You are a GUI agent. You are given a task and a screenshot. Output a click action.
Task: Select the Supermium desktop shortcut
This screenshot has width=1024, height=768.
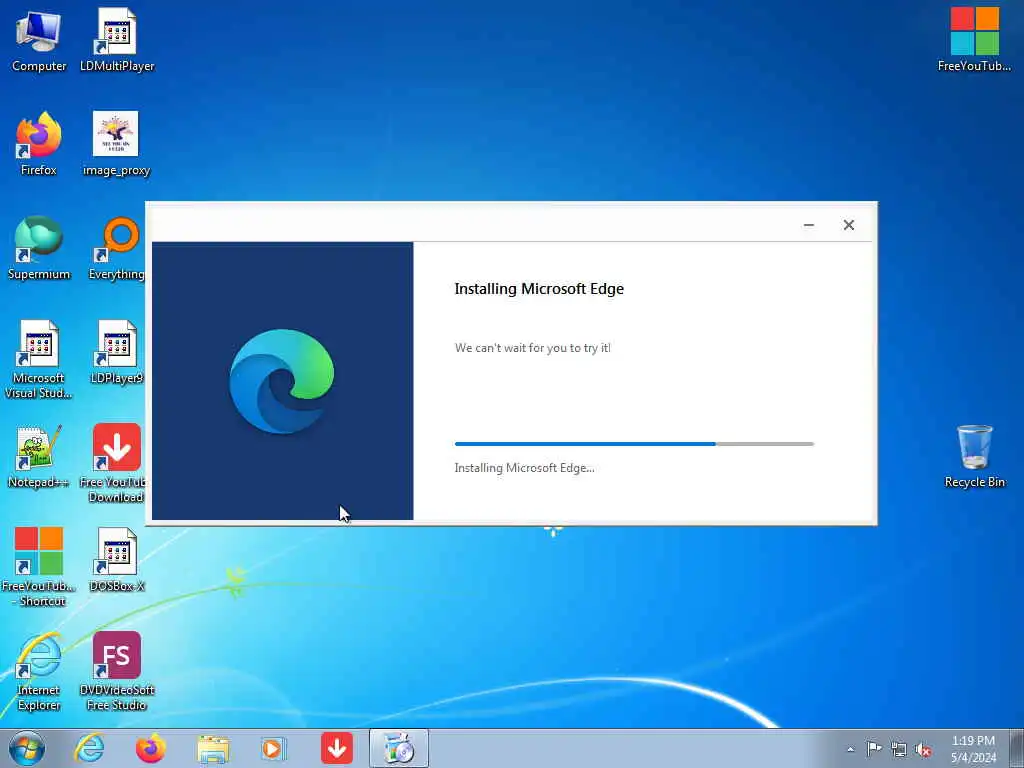(39, 248)
